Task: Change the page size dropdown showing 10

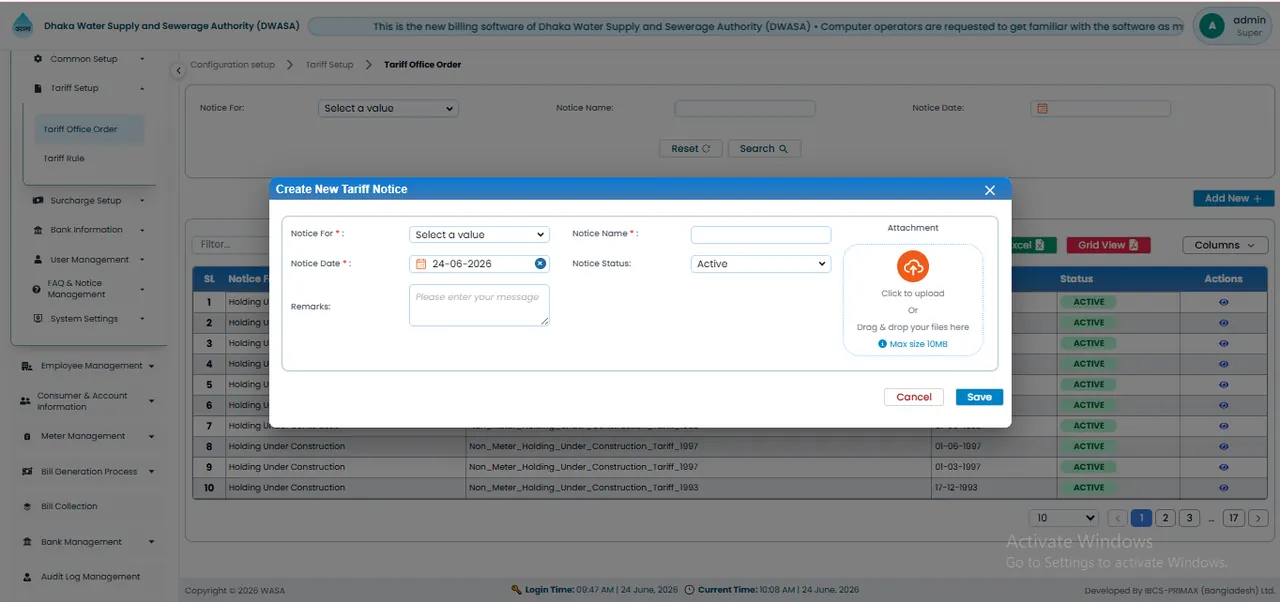Action: [1064, 518]
